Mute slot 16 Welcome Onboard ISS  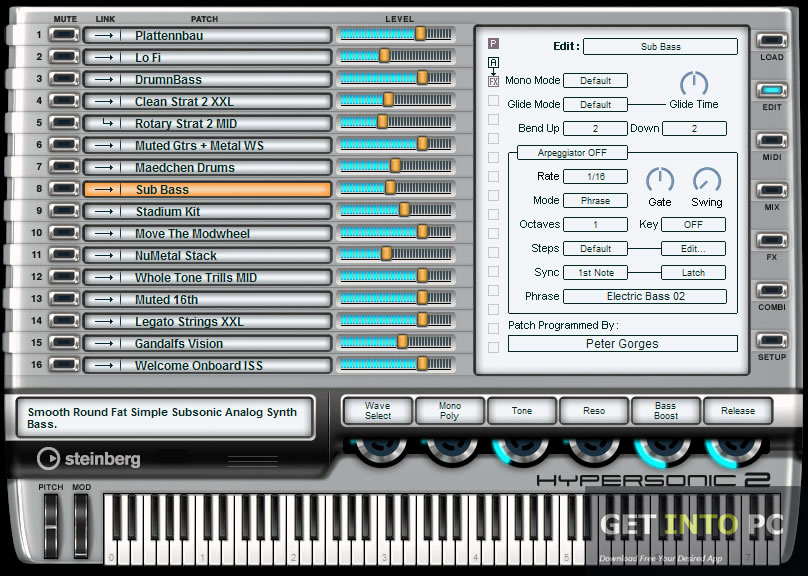64,365
